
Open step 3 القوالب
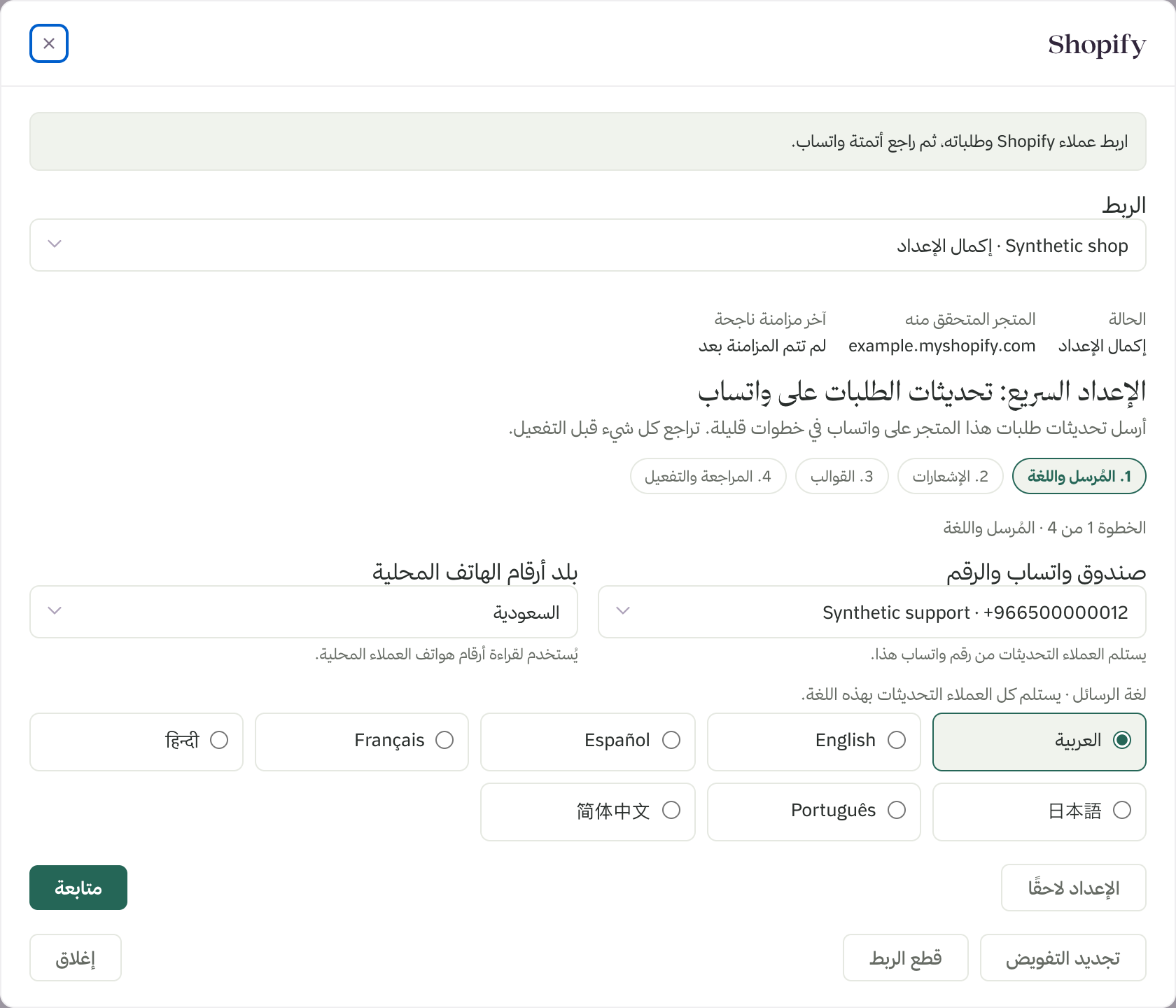tap(842, 477)
